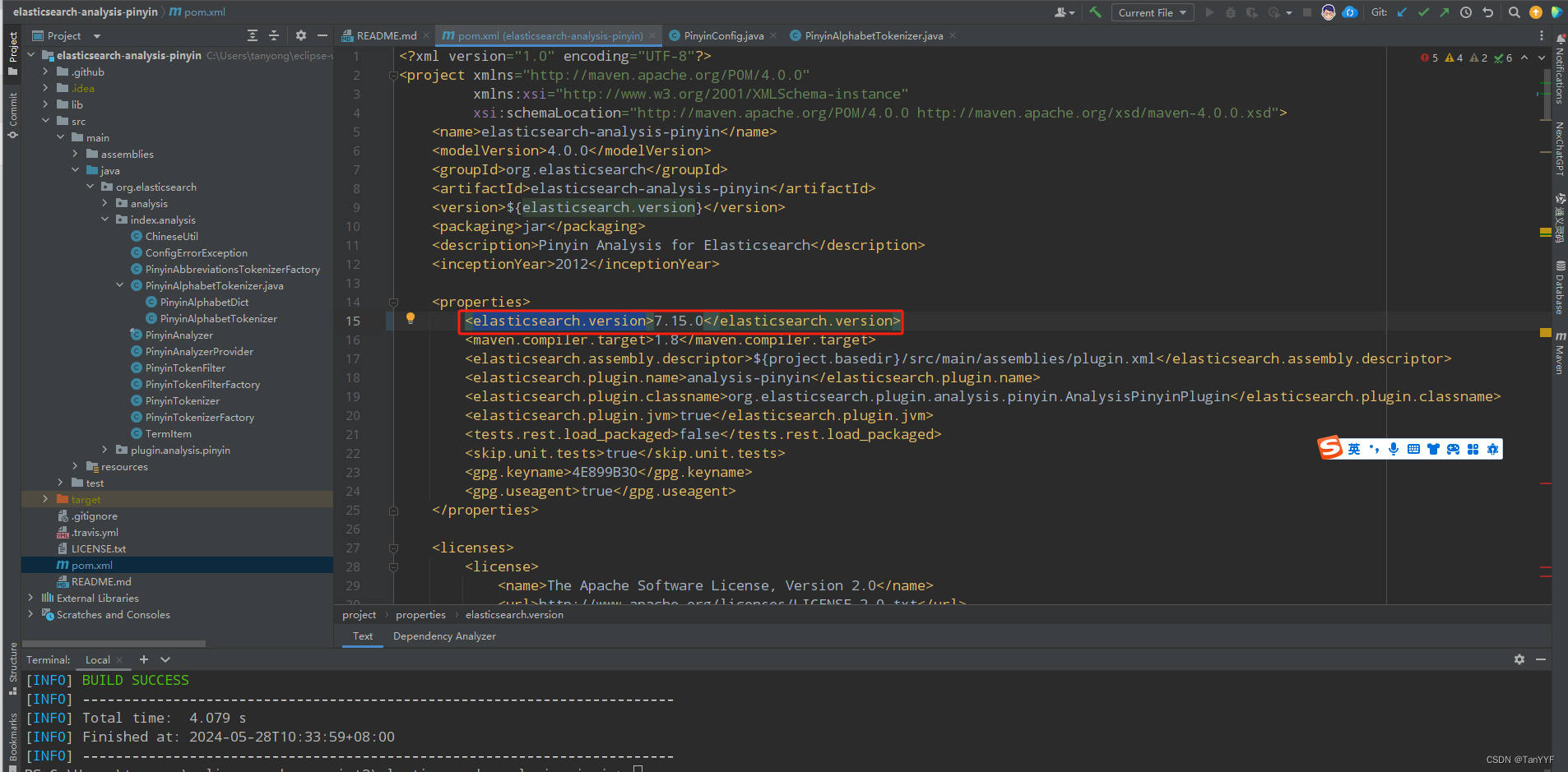Toggle the Structure tool window stripe button

coord(12,668)
